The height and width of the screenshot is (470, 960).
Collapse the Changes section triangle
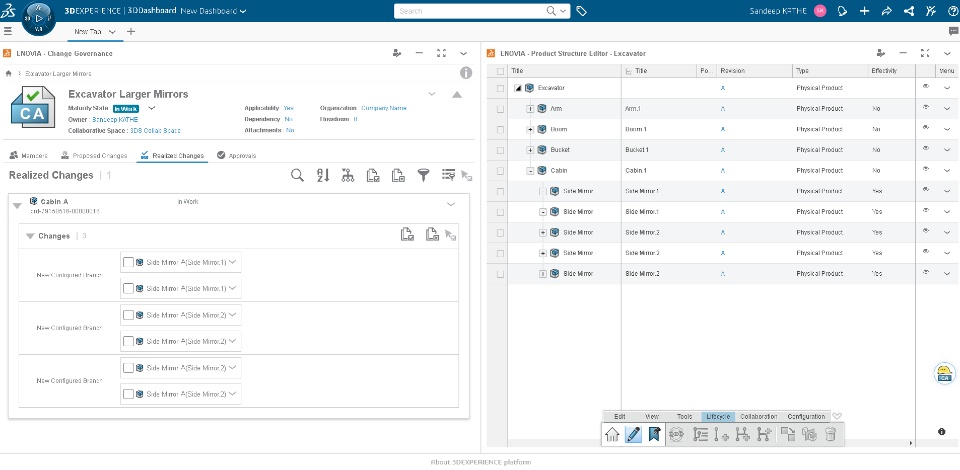(x=30, y=236)
